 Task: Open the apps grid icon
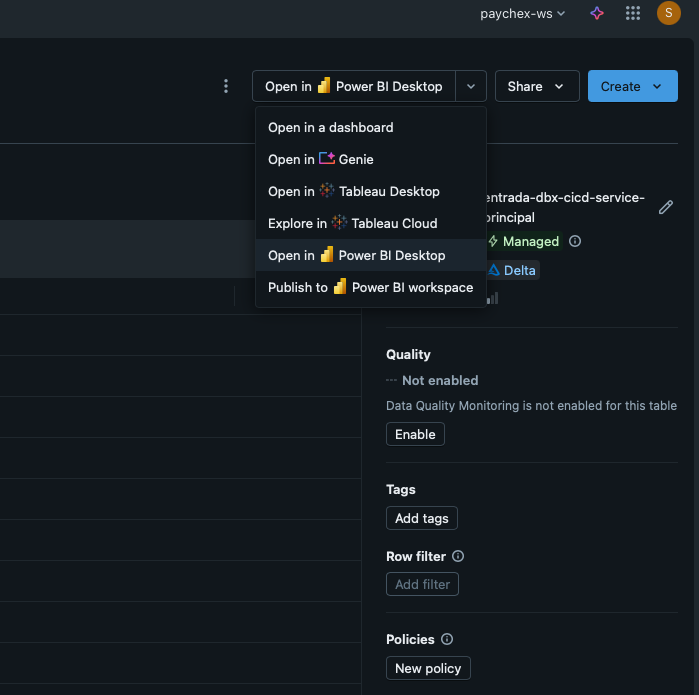click(x=632, y=13)
